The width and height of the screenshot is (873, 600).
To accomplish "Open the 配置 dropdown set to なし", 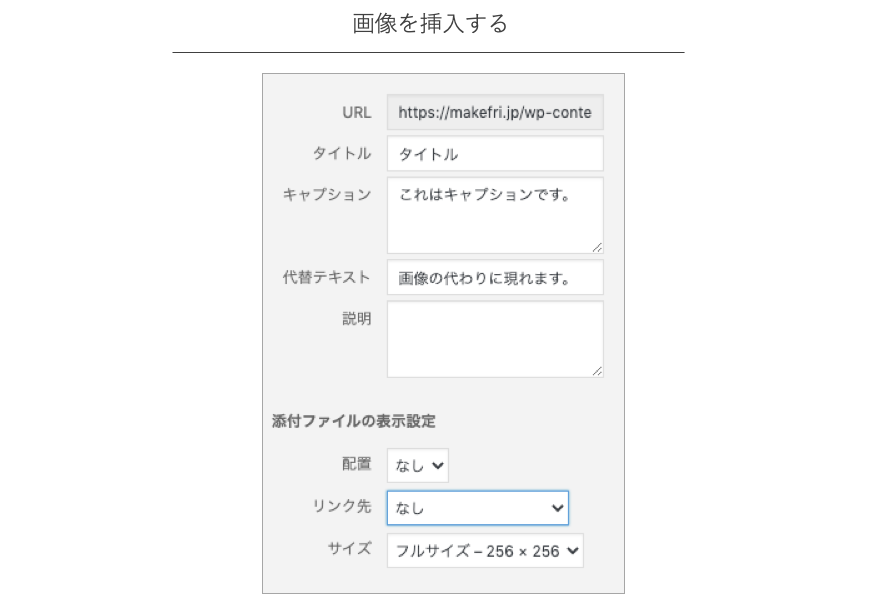I will (x=418, y=465).
